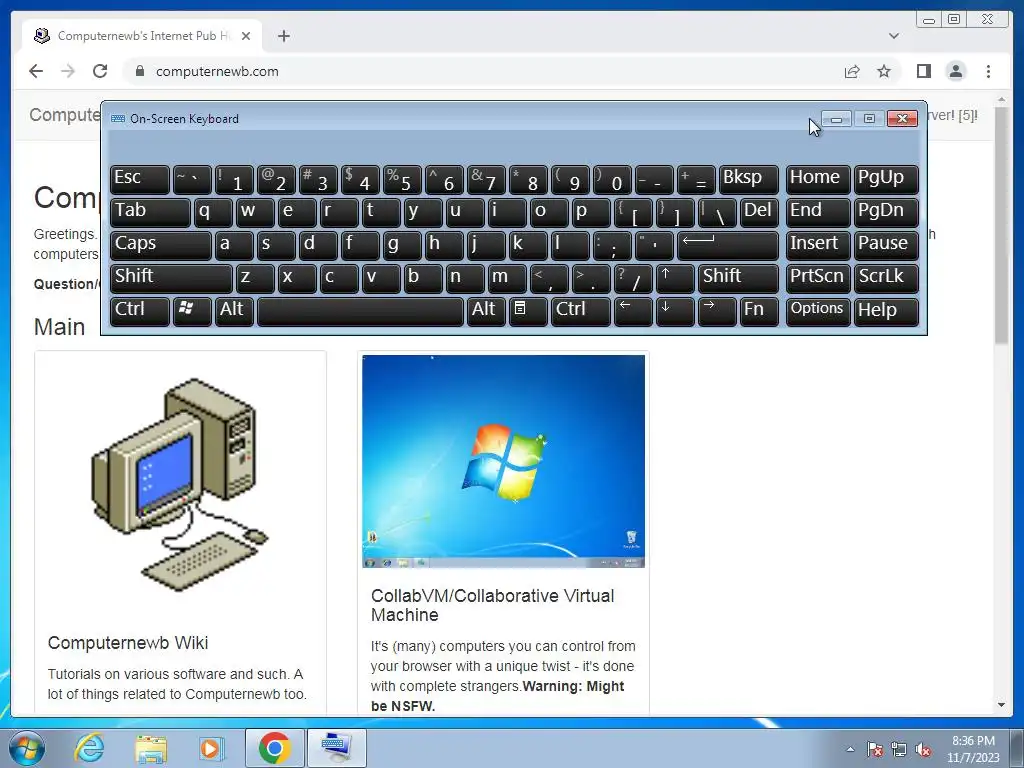
Task: Click the Pause key
Action: [x=886, y=245]
